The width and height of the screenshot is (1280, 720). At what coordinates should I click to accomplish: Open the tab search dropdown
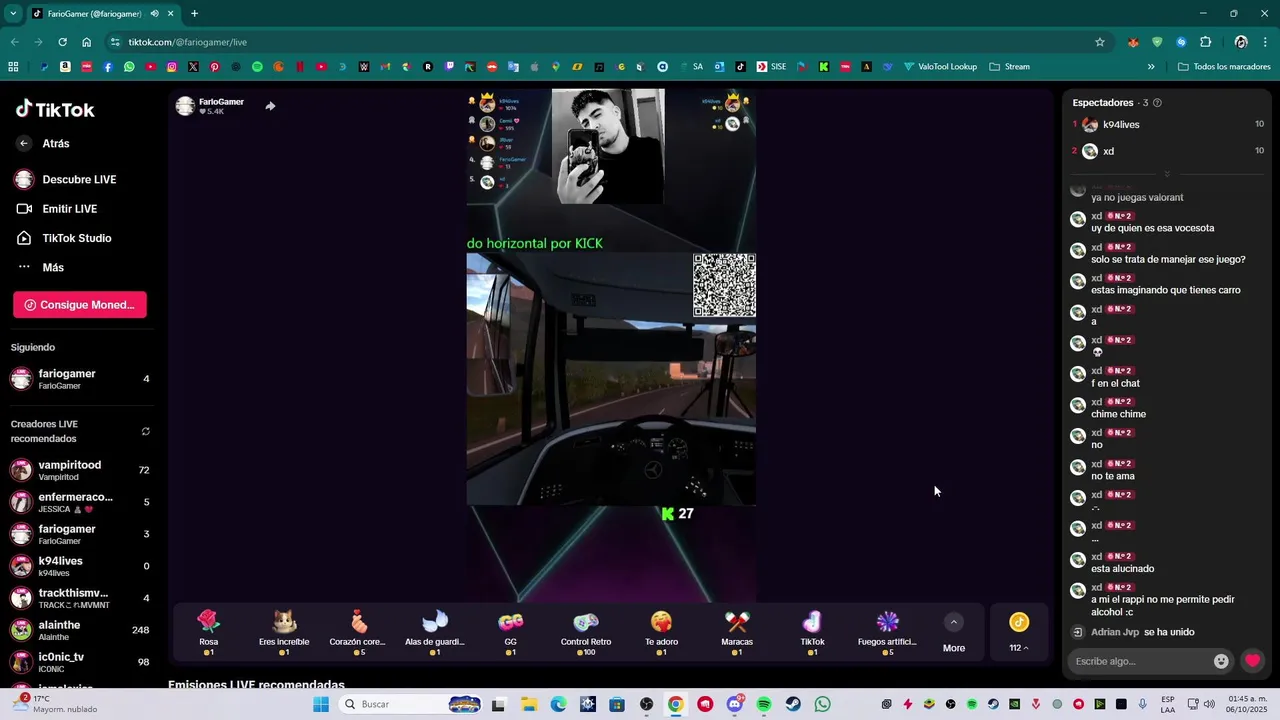tap(12, 14)
